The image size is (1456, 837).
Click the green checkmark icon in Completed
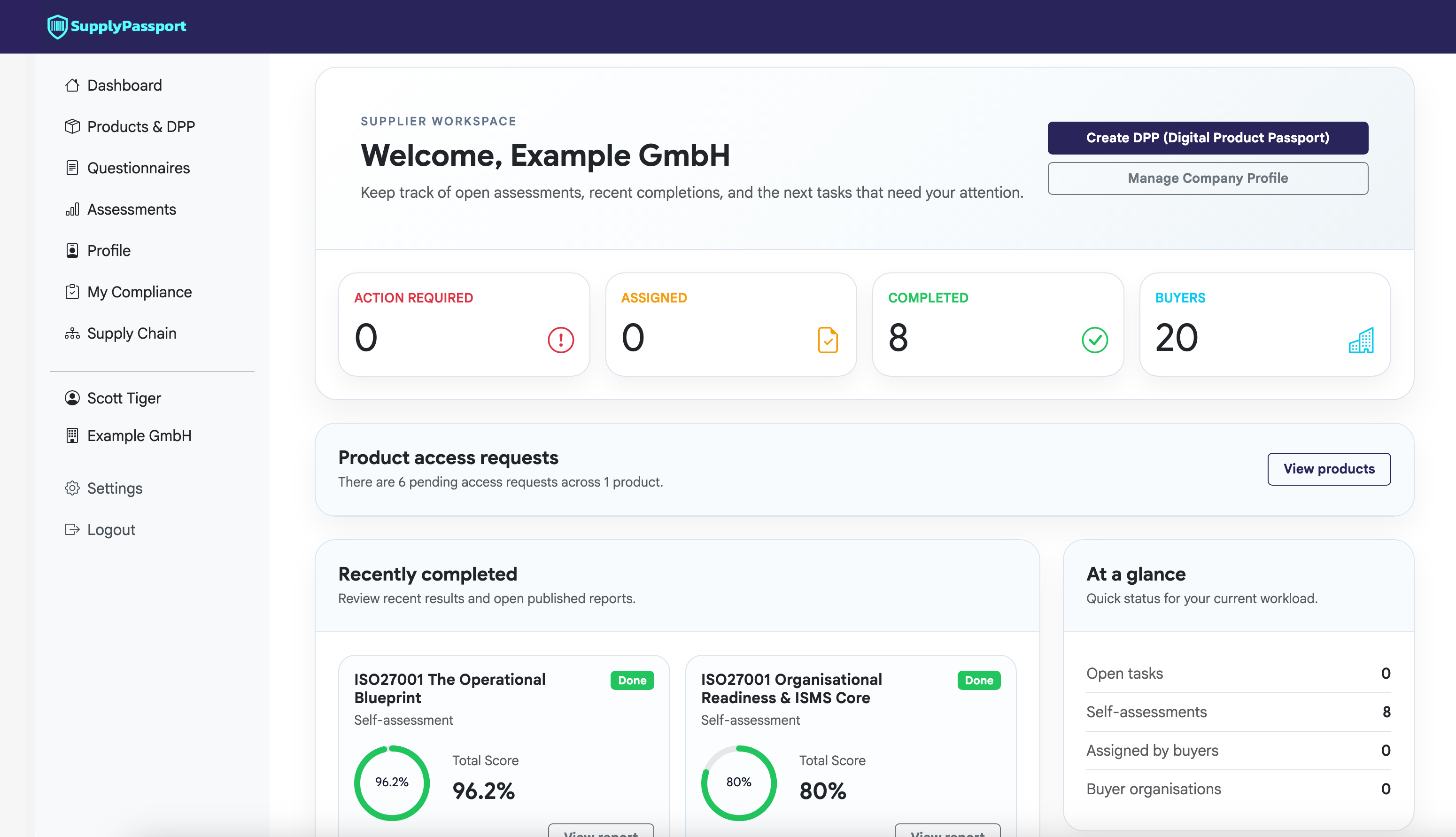pos(1094,340)
